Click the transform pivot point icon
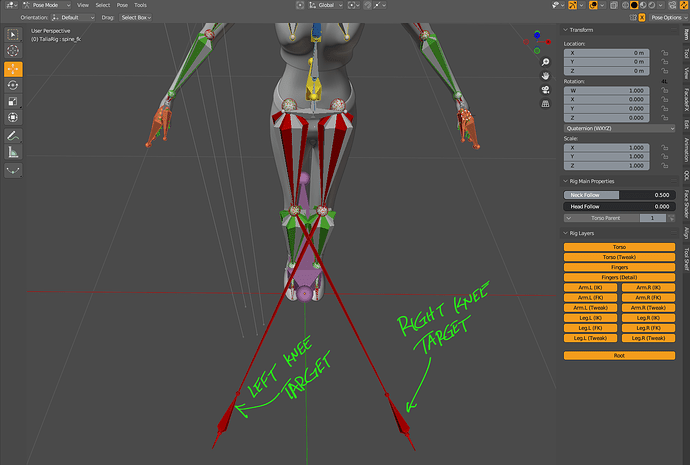Image resolution: width=690 pixels, height=465 pixels. point(353,5)
